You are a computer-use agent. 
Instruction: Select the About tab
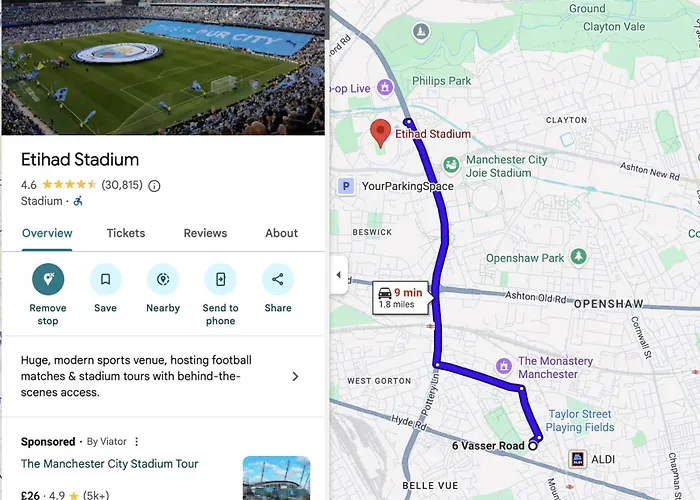[x=281, y=233]
